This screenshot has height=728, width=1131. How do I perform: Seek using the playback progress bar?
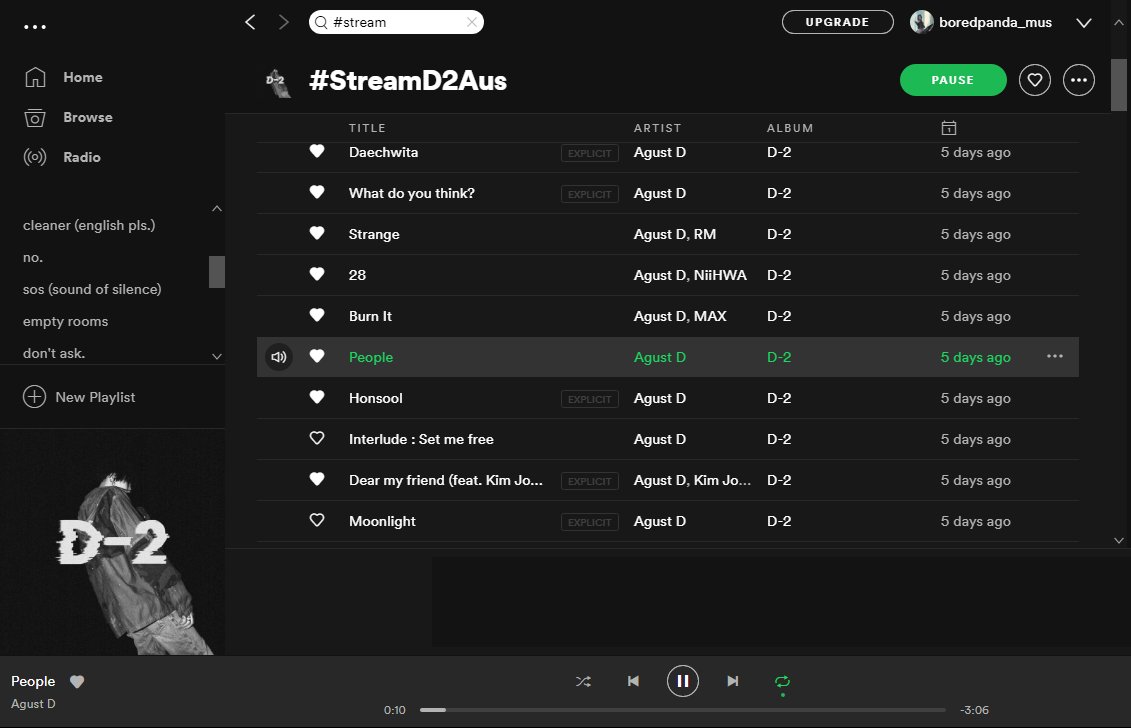tap(682, 710)
